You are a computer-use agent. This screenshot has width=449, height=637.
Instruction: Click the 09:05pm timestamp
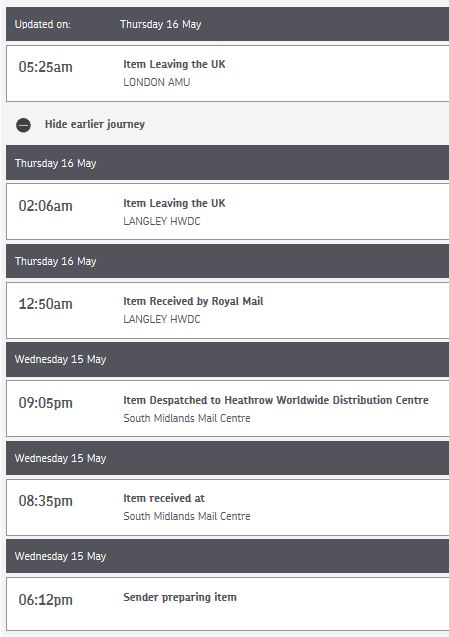(x=46, y=403)
